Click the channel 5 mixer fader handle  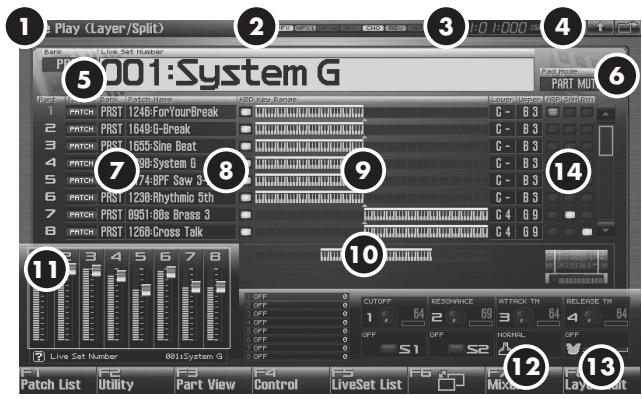point(146,290)
